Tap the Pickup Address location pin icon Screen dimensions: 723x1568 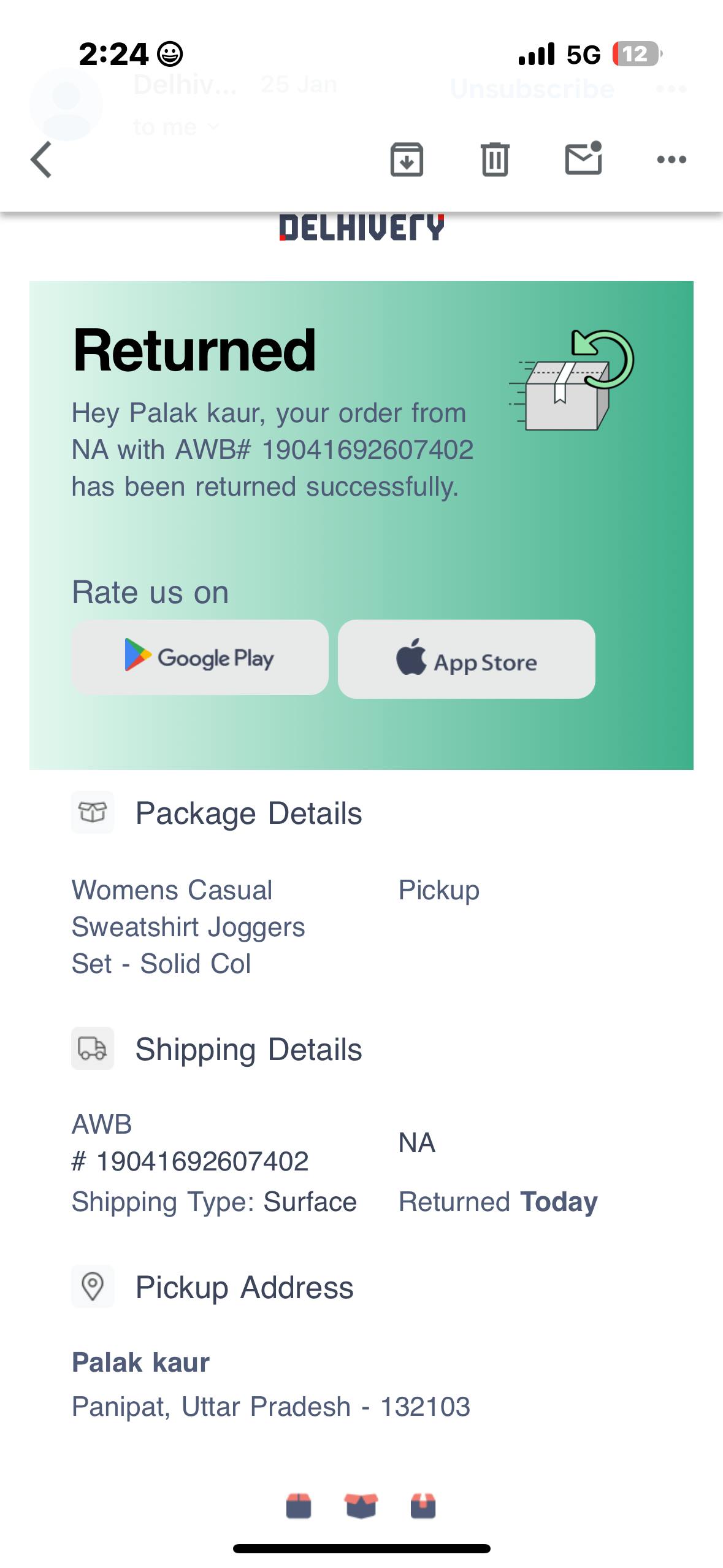coord(93,1286)
